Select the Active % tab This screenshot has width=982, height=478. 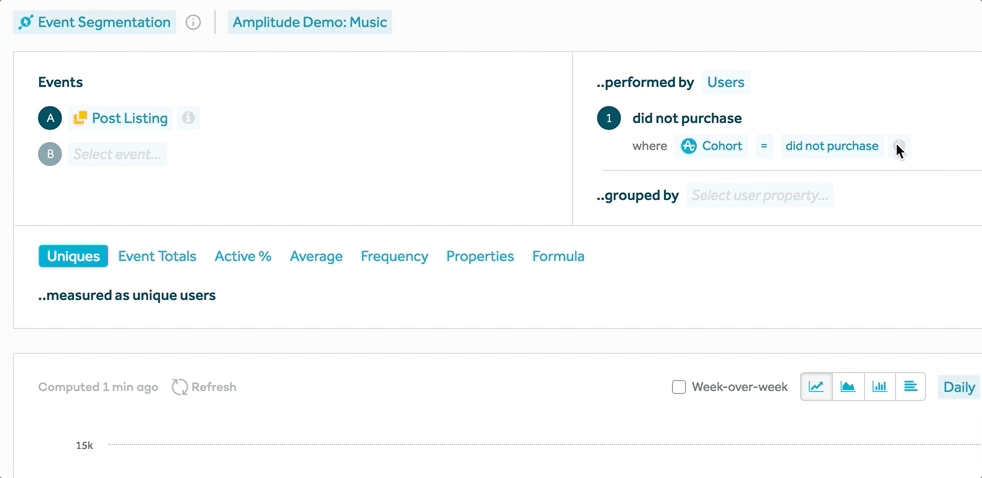point(243,256)
